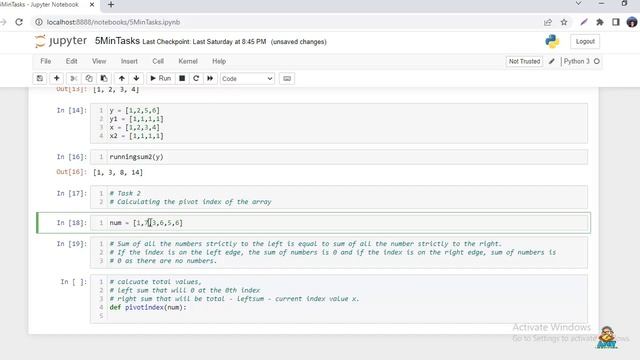Open the Insert menu
This screenshot has width=640, height=360.
[129, 61]
